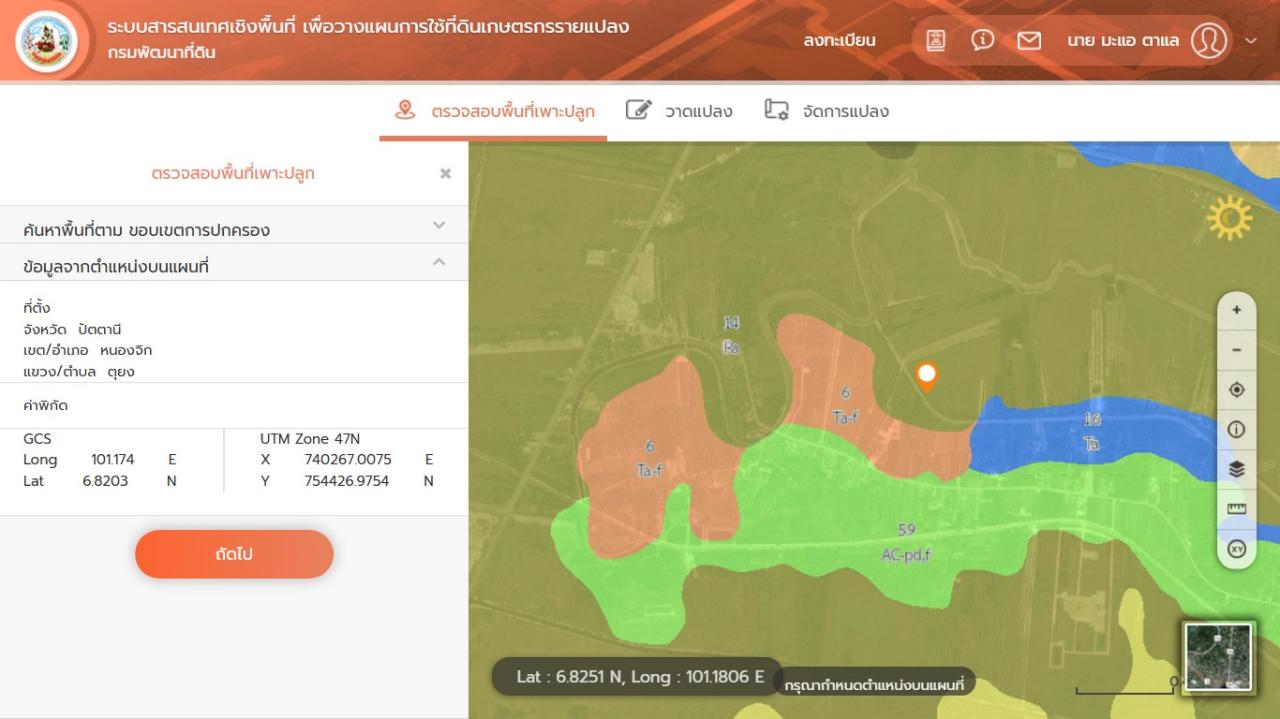
Task: Close the ตรวจสอบพื้นที่เพาะปลูก panel
Action: [446, 174]
